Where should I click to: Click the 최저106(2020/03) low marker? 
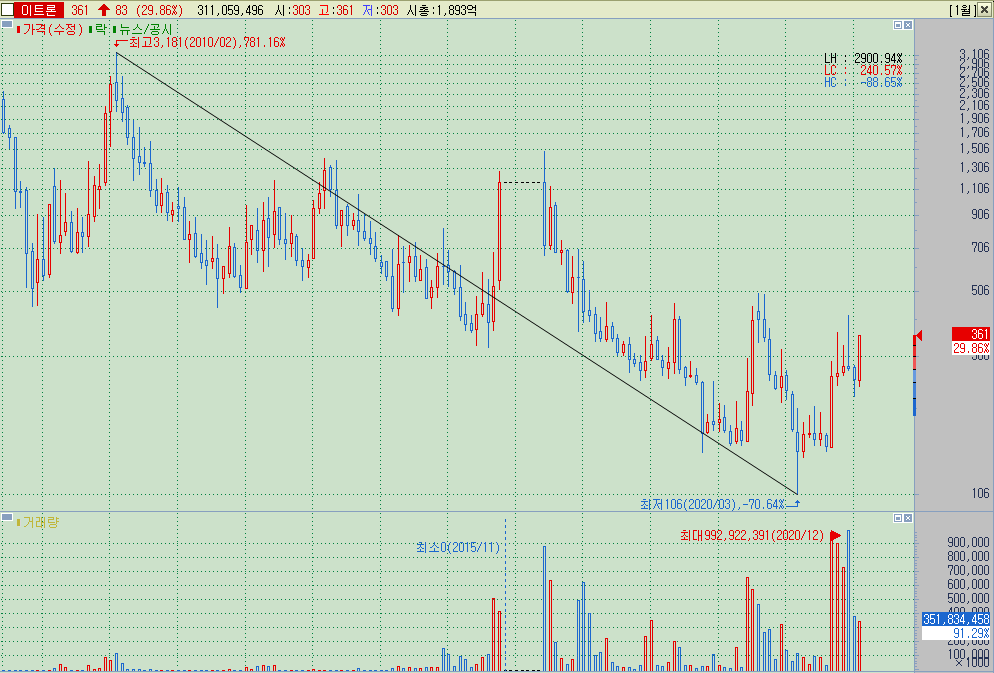tap(713, 504)
